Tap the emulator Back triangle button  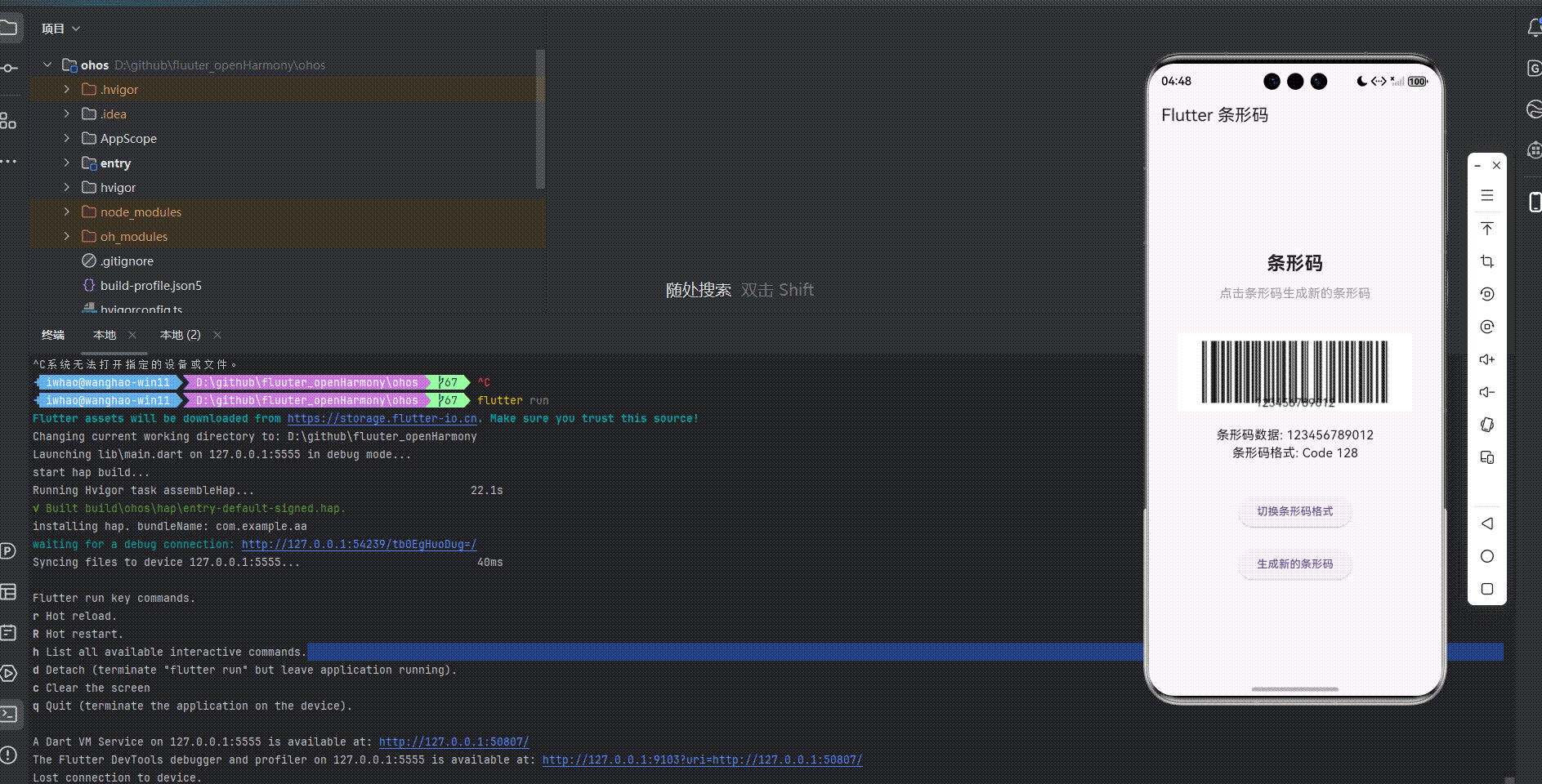(x=1487, y=523)
